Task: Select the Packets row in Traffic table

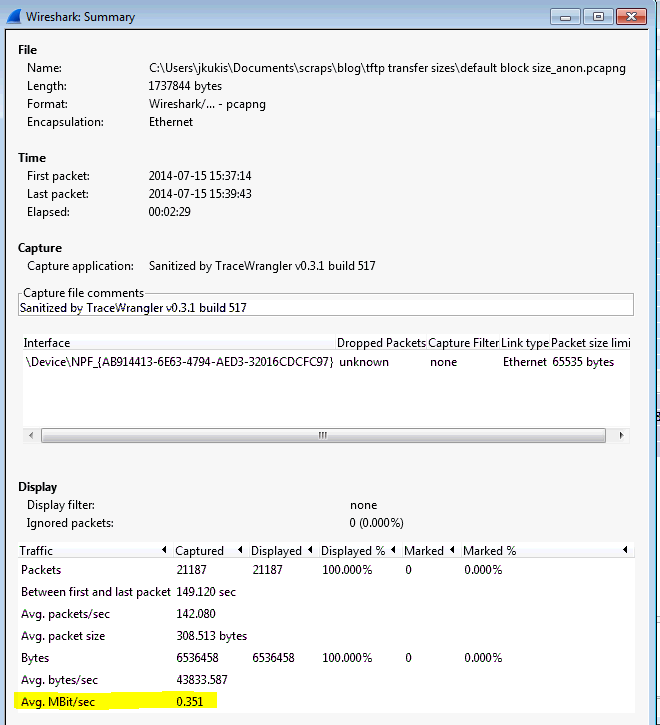Action: [x=42, y=570]
